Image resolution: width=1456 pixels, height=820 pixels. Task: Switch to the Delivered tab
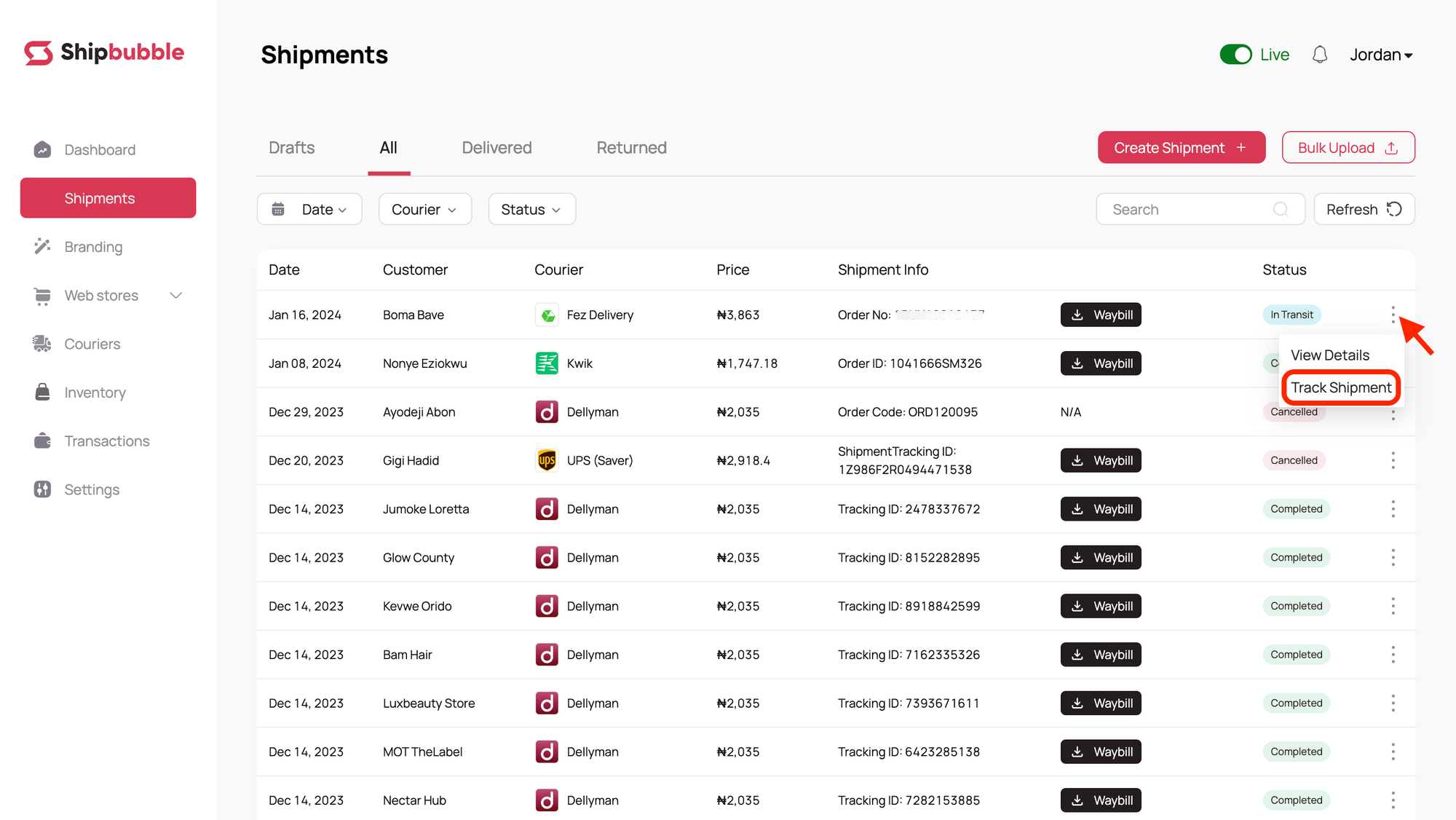tap(496, 148)
